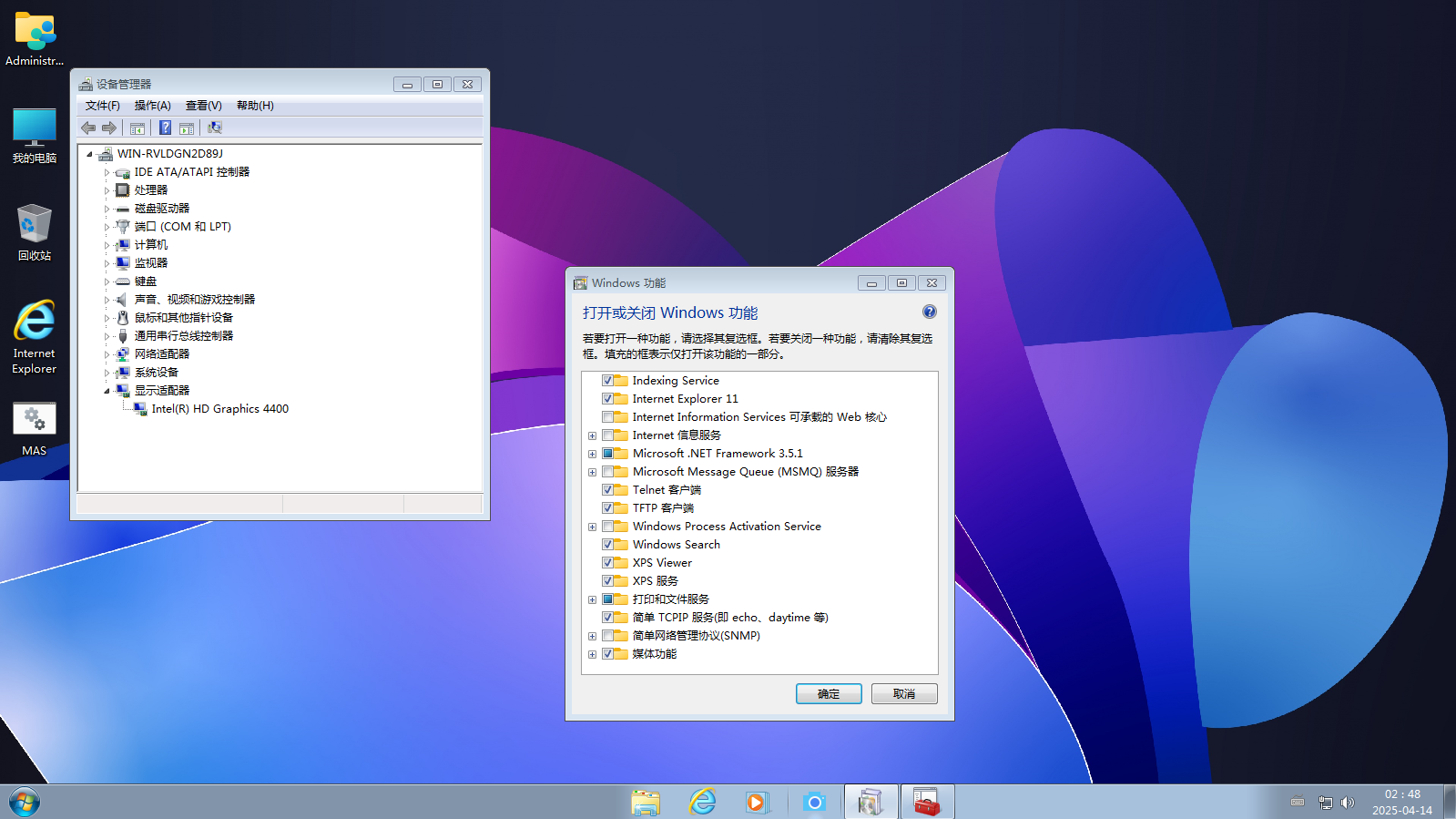Toggle the Microsoft .NET Framework 3.5.1 checkbox
The height and width of the screenshot is (819, 1456).
[607, 454]
